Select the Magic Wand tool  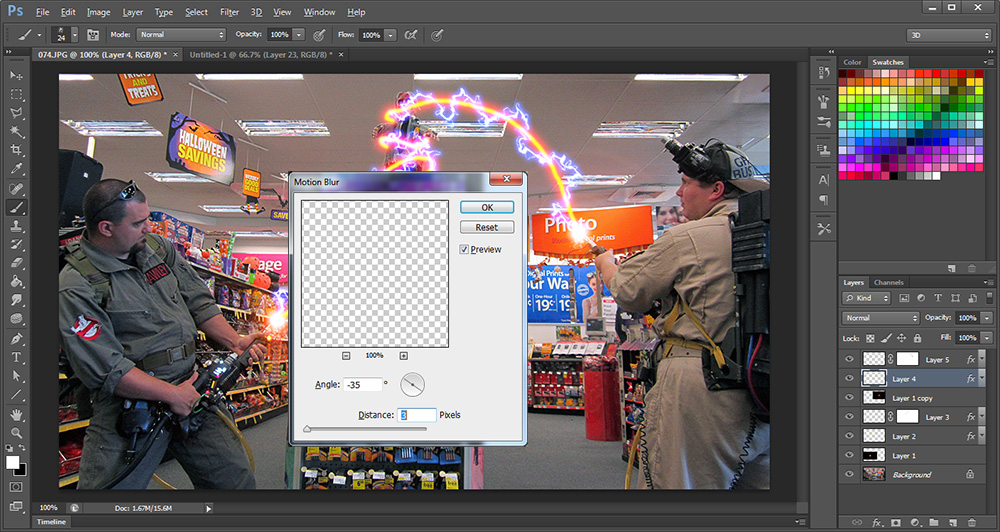[x=17, y=131]
